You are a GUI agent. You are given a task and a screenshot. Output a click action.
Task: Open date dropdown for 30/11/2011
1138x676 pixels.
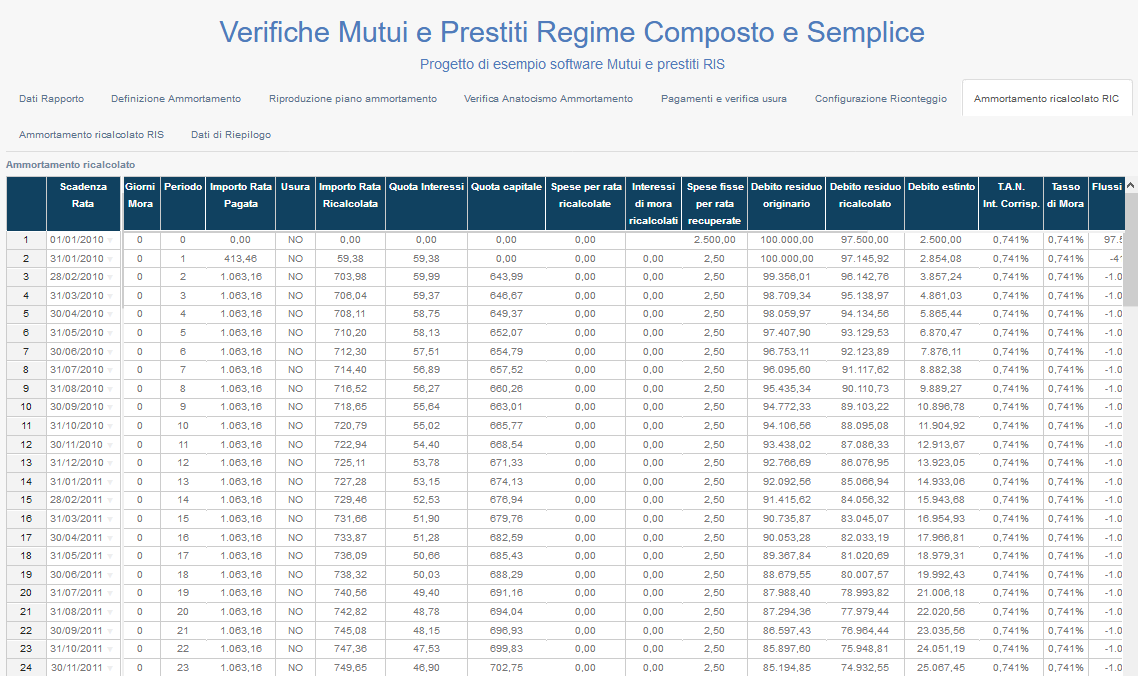click(x=110, y=667)
